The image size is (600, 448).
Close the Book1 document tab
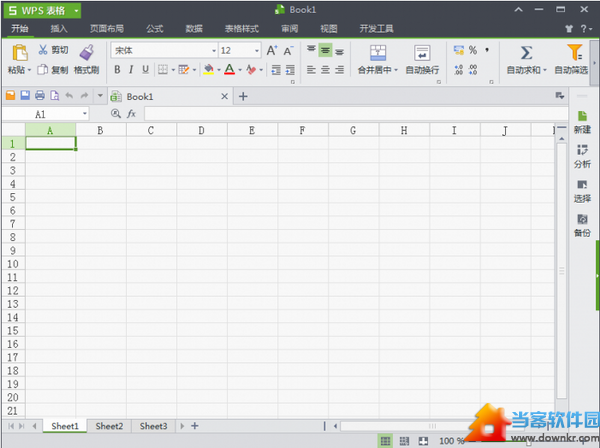coord(225,96)
